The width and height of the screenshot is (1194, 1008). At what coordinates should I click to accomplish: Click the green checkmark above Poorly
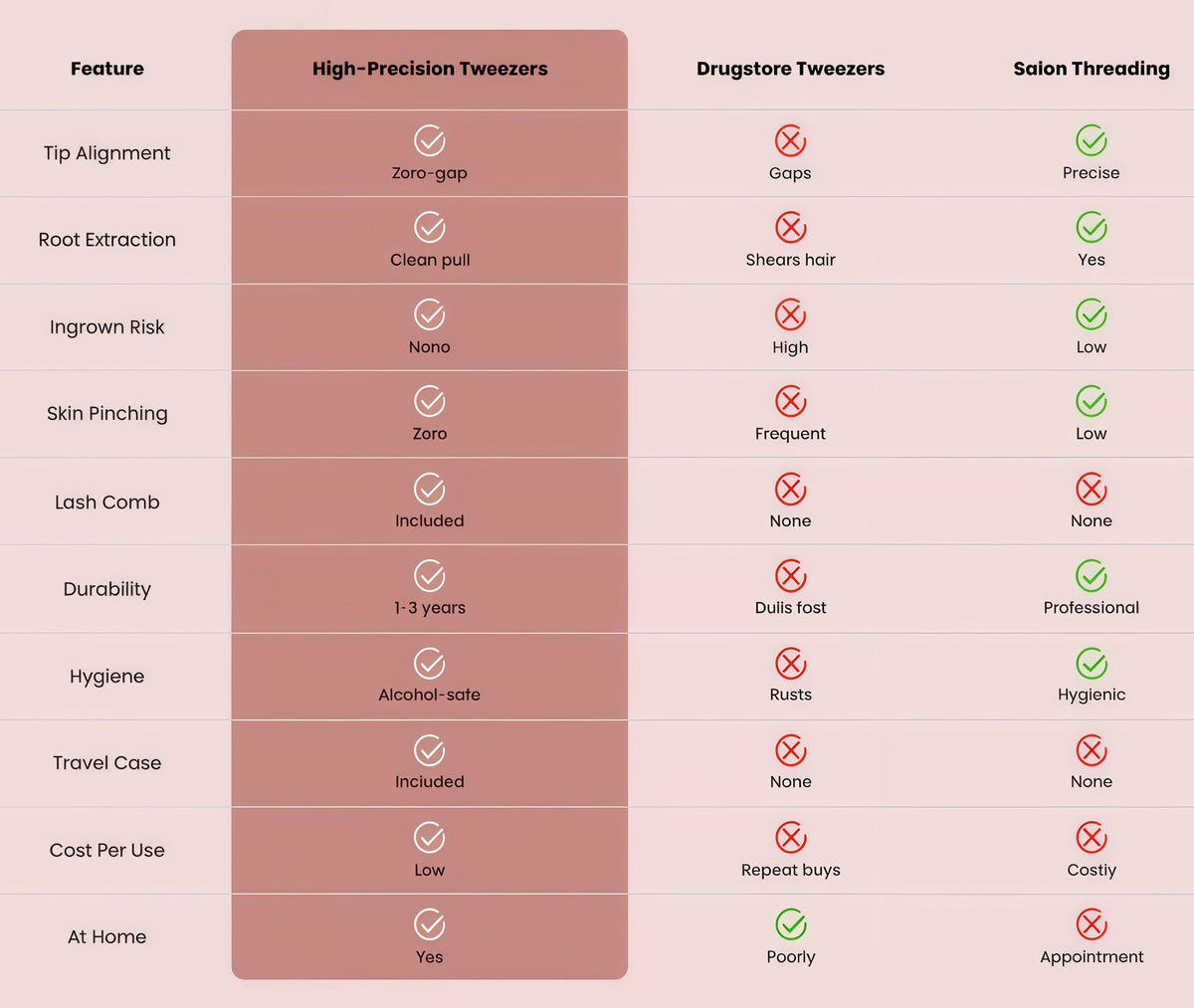coord(790,924)
